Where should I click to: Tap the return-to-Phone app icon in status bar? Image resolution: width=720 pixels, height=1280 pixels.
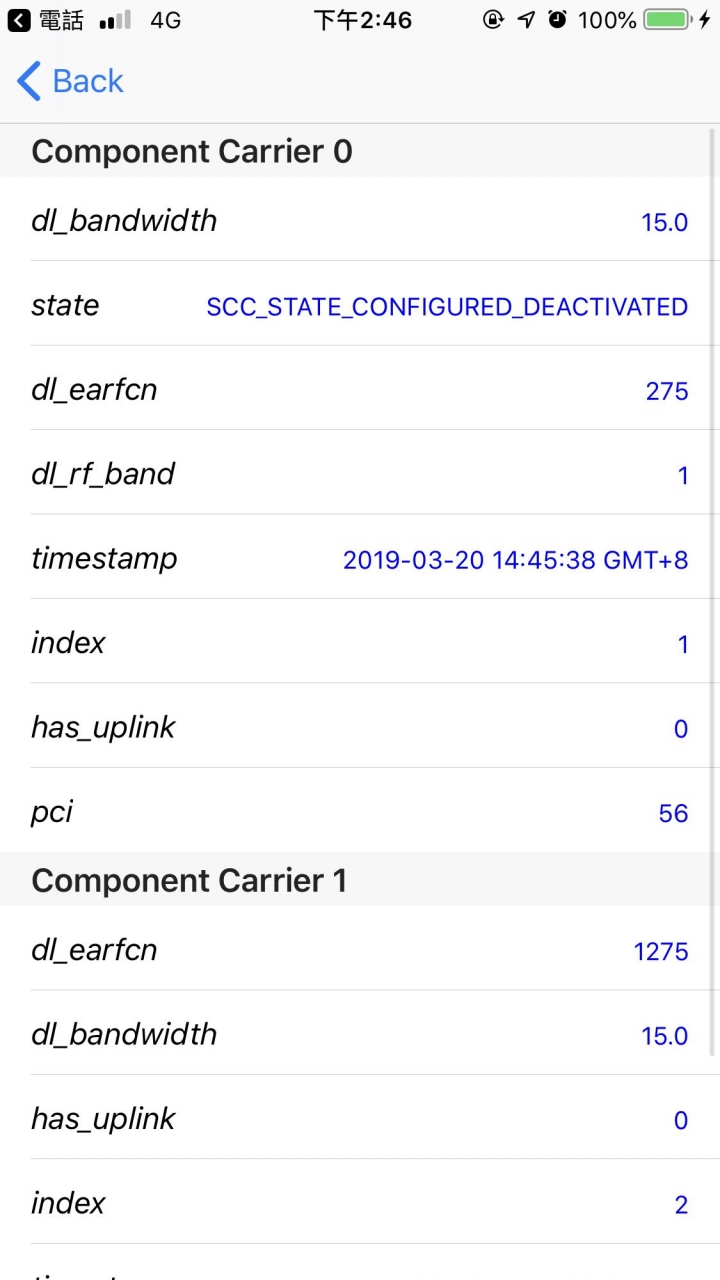pos(19,20)
